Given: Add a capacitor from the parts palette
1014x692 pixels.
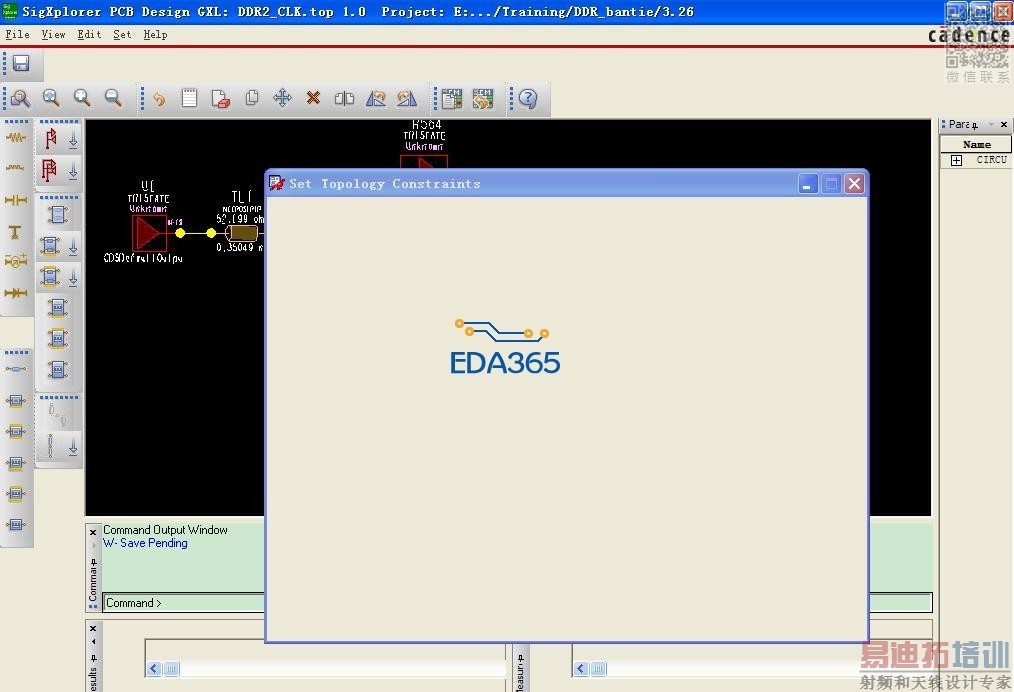Looking at the screenshot, I should tap(16, 200).
